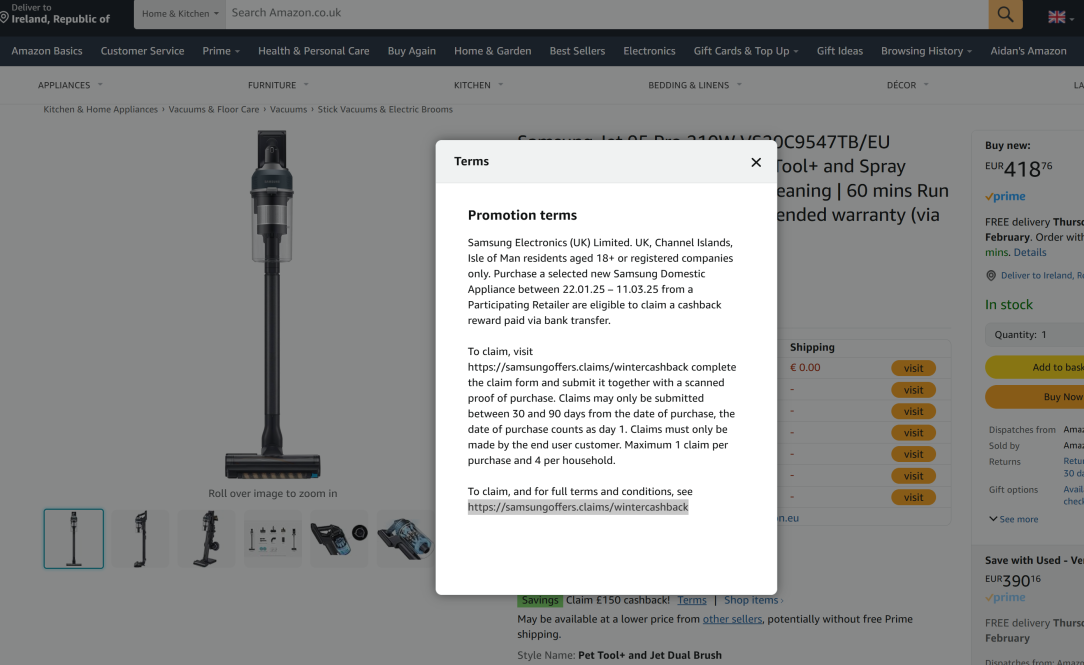Click Shop items link
The height and width of the screenshot is (665, 1084).
click(753, 600)
